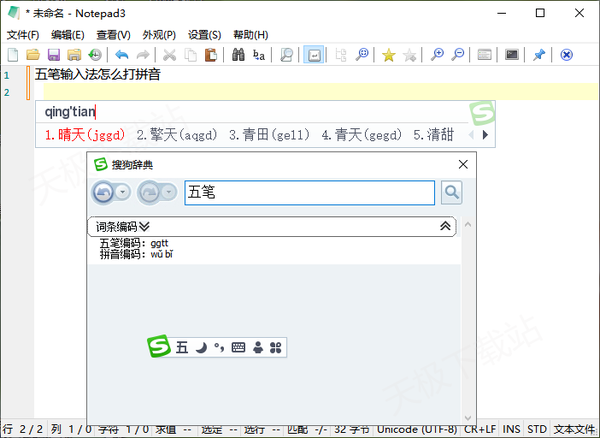
Task: Open the soft keyboard icon
Action: point(238,347)
